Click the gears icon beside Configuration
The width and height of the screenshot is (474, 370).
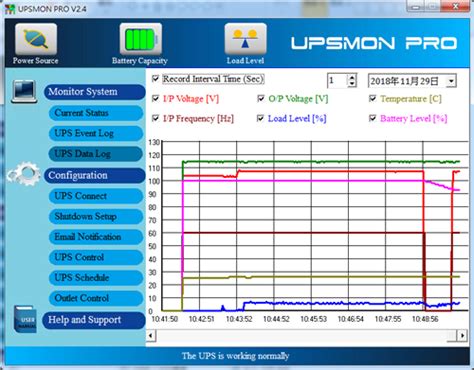24,173
